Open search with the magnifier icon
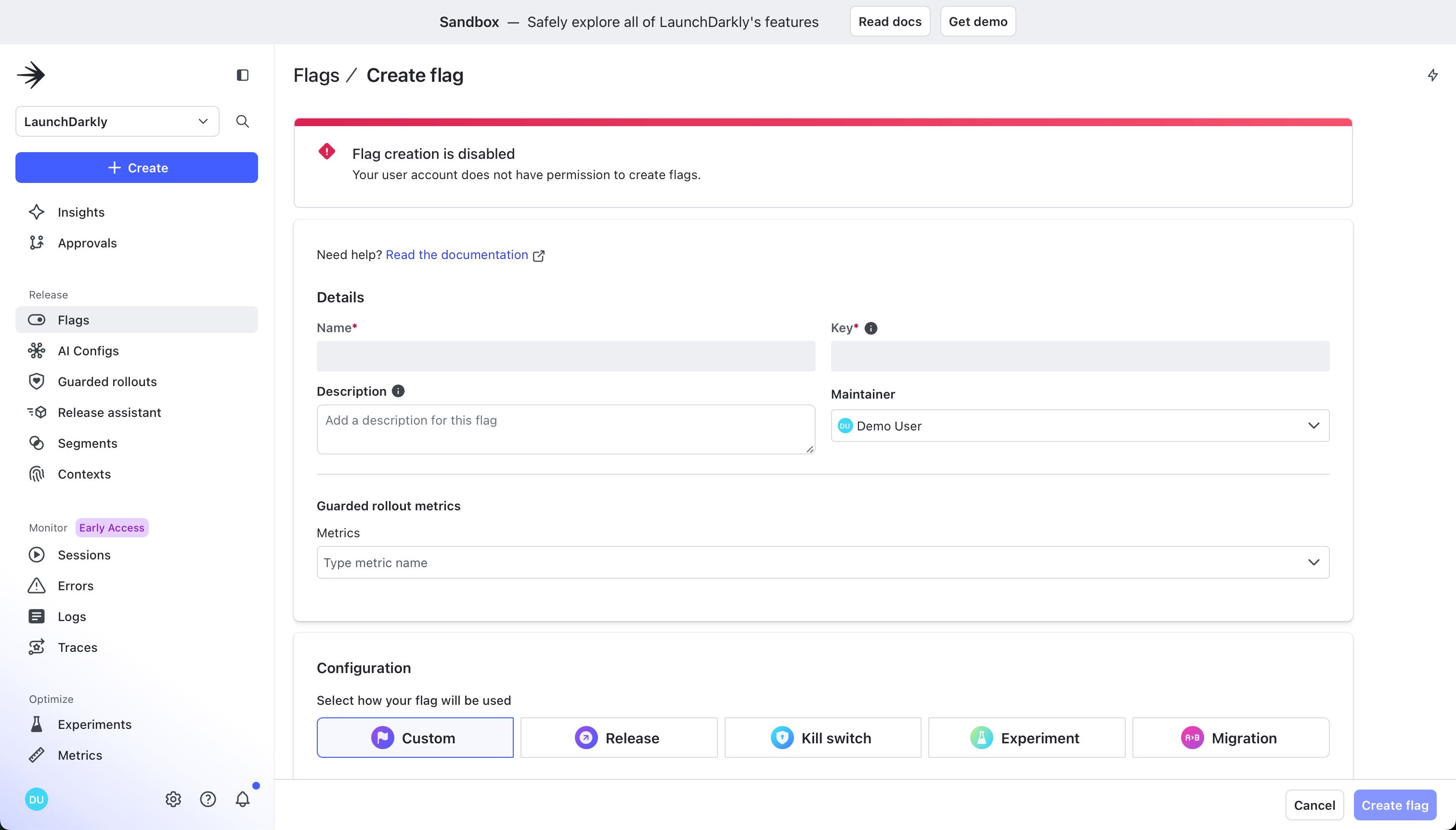1456x830 pixels. [242, 121]
